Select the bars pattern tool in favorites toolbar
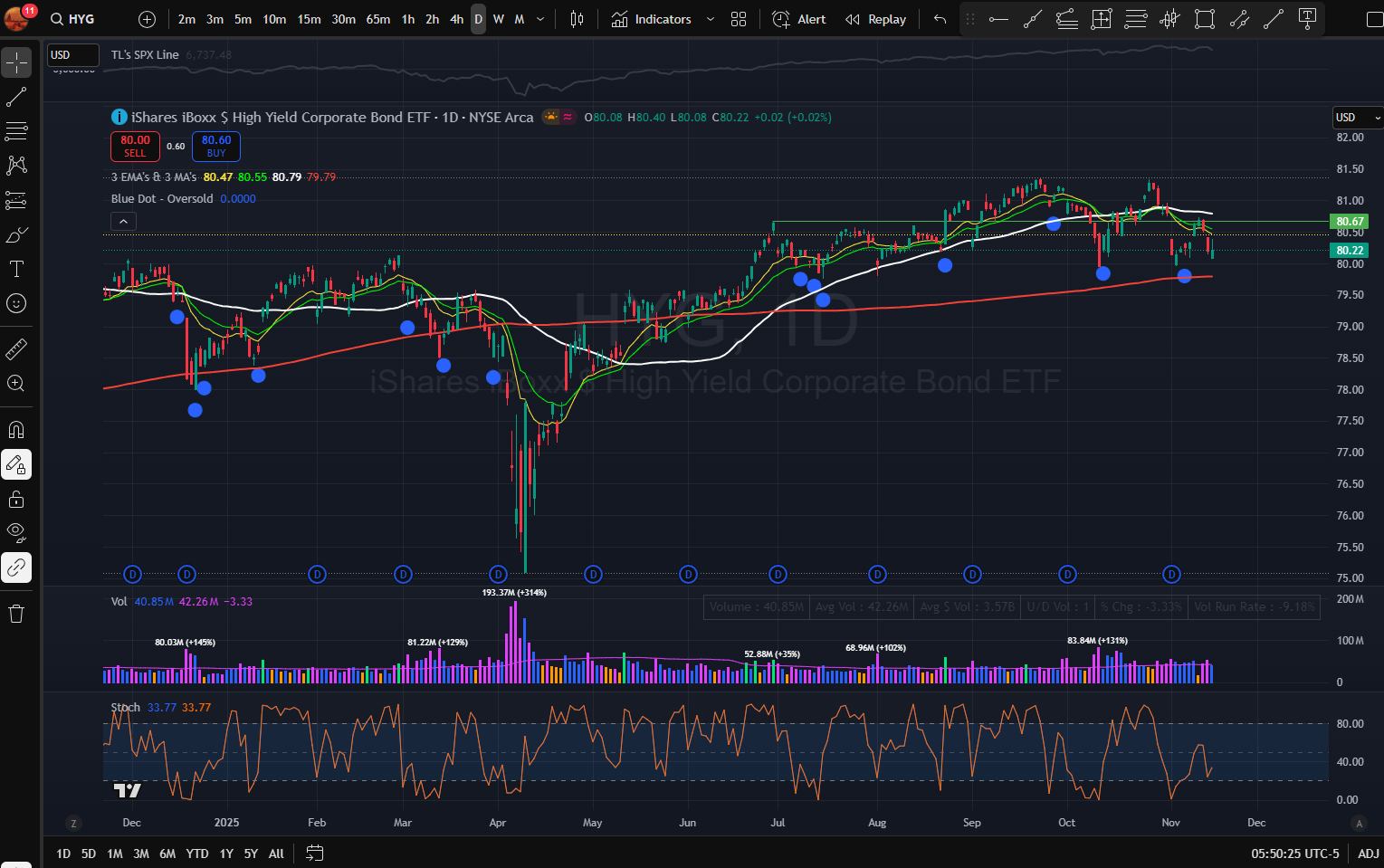 [x=1170, y=19]
